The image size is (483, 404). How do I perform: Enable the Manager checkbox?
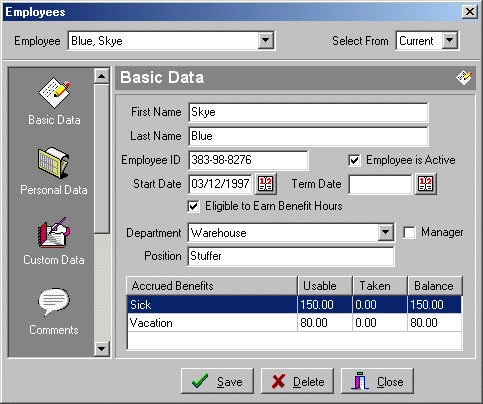[409, 232]
